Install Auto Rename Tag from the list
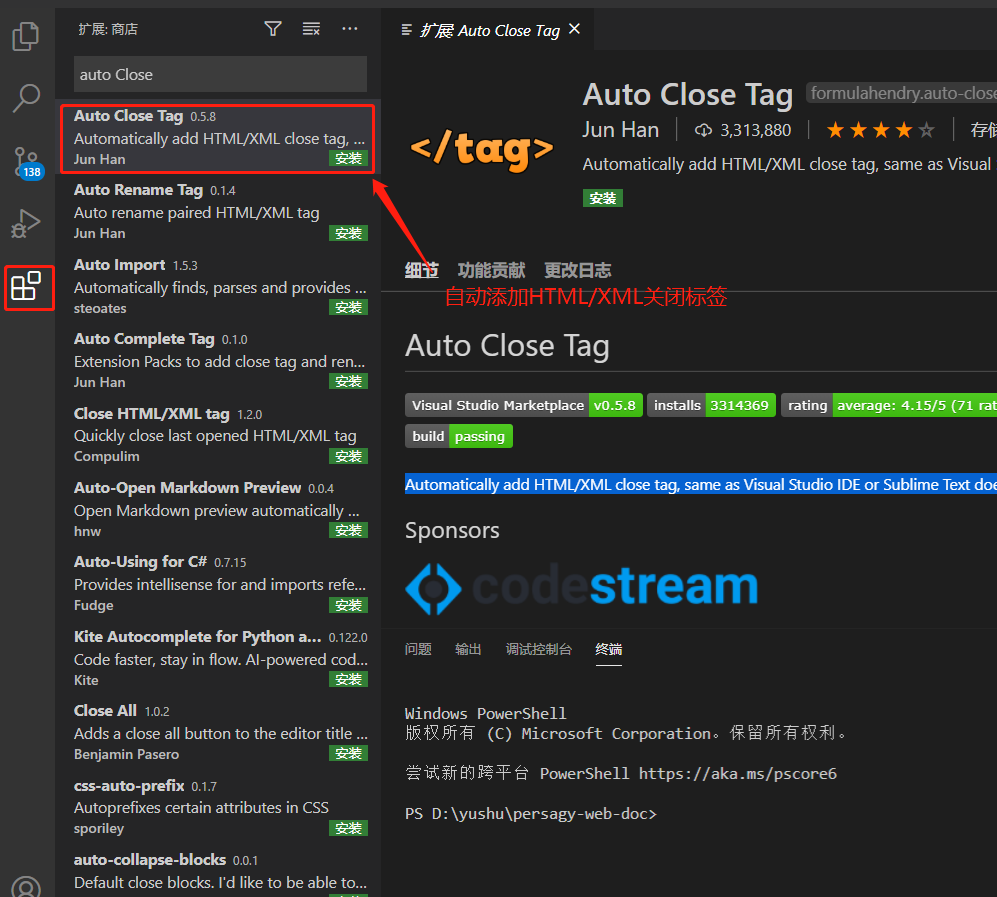Screen dimensions: 997x897 348,233
